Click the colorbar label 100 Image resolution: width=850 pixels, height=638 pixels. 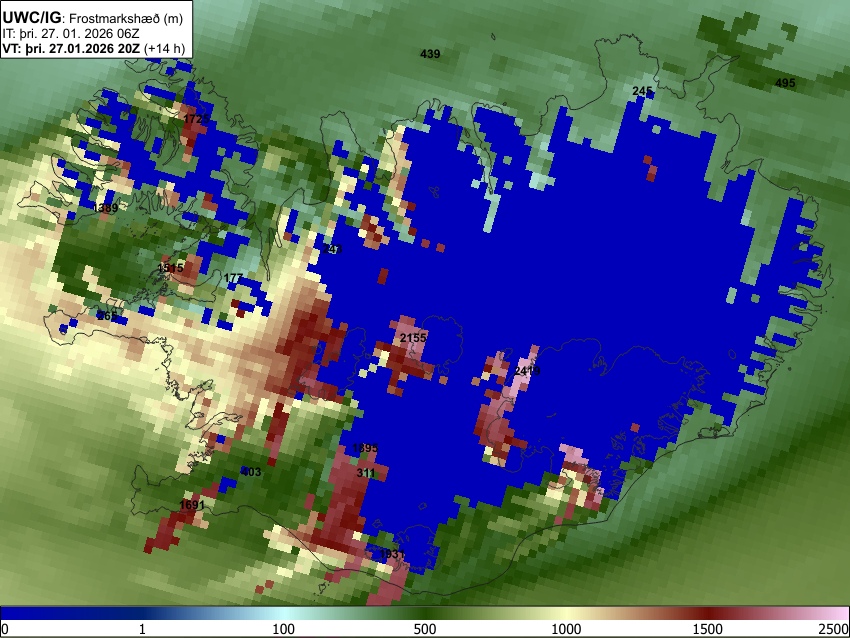[284, 629]
